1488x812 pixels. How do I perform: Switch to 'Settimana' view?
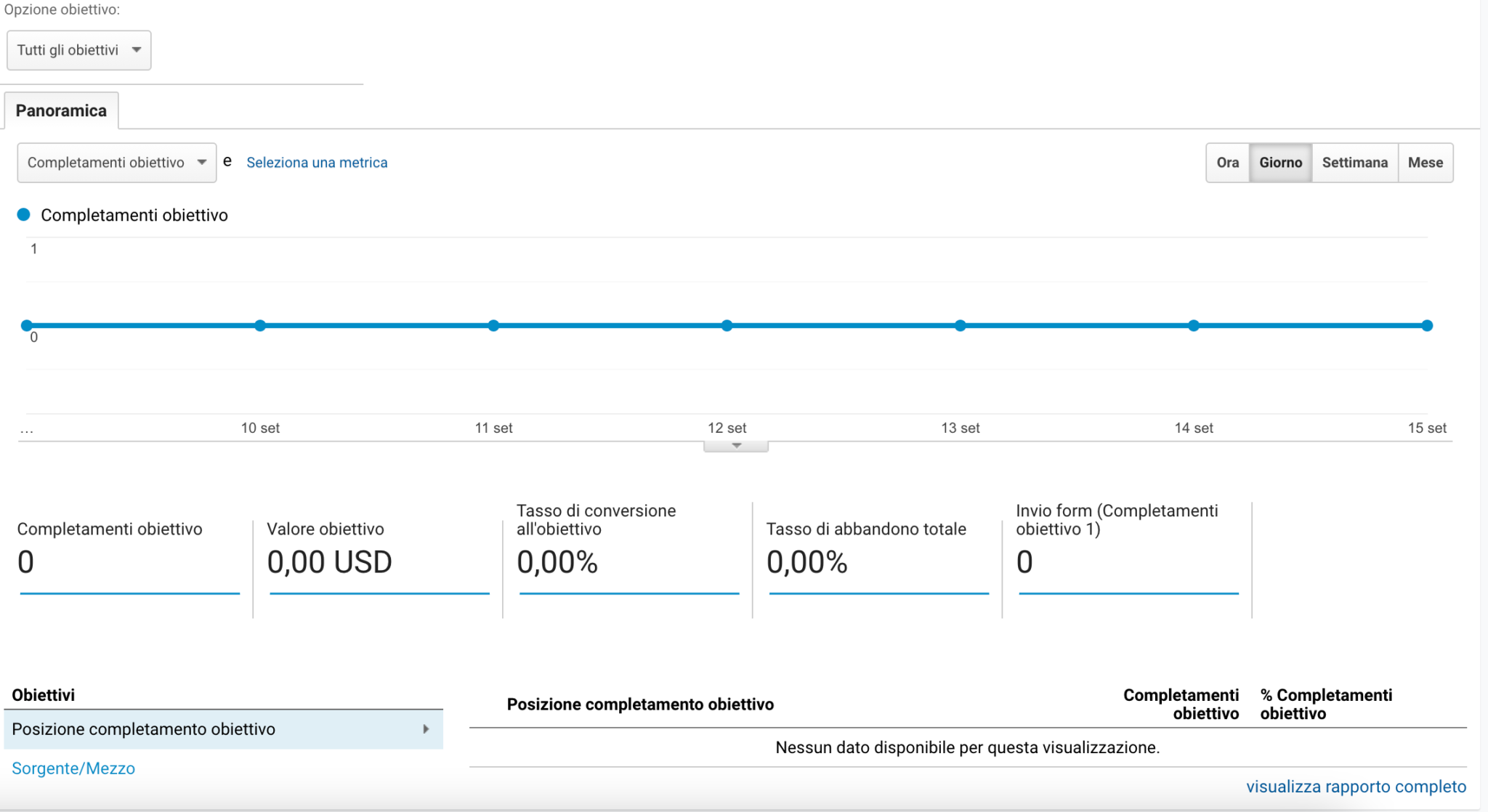1354,162
